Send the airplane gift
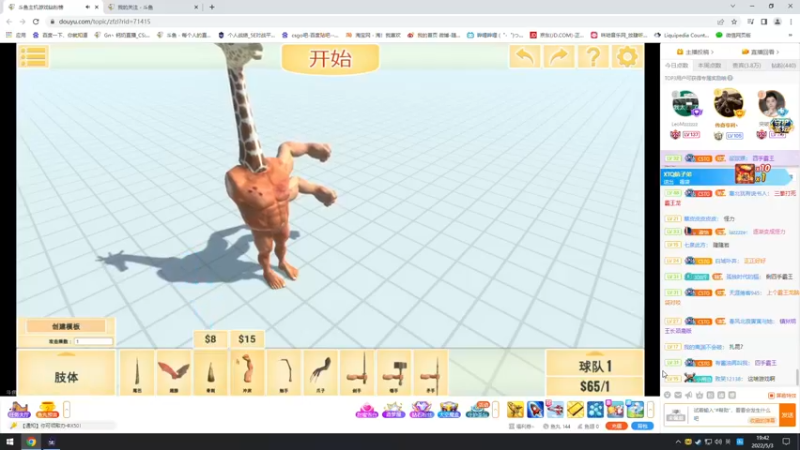The width and height of the screenshot is (800, 450). pos(555,409)
